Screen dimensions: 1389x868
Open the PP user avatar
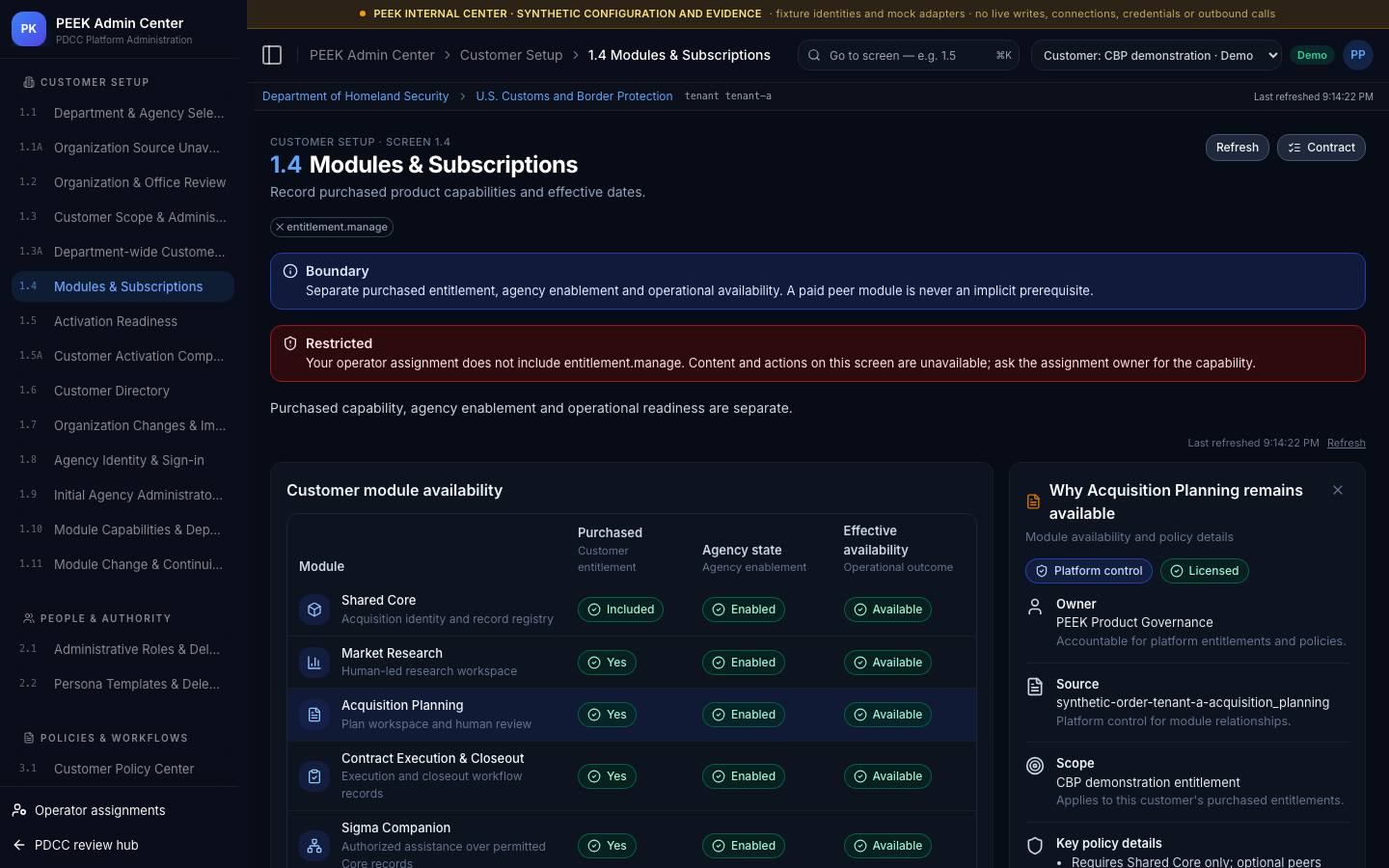pos(1357,55)
